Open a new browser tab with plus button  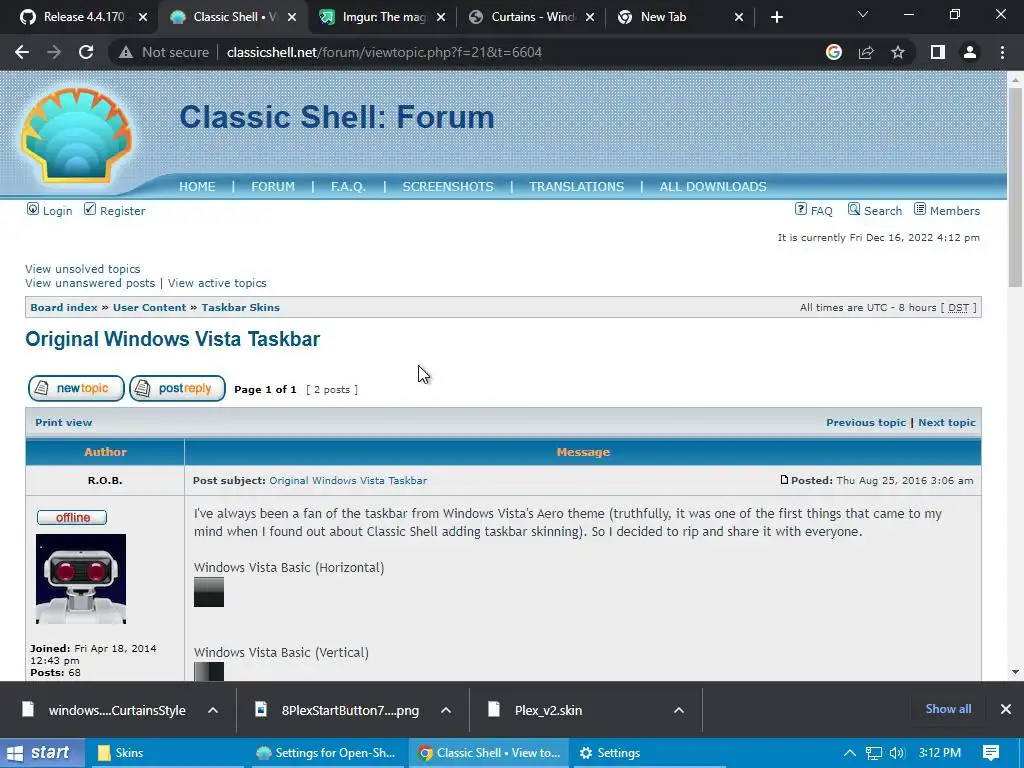point(776,17)
